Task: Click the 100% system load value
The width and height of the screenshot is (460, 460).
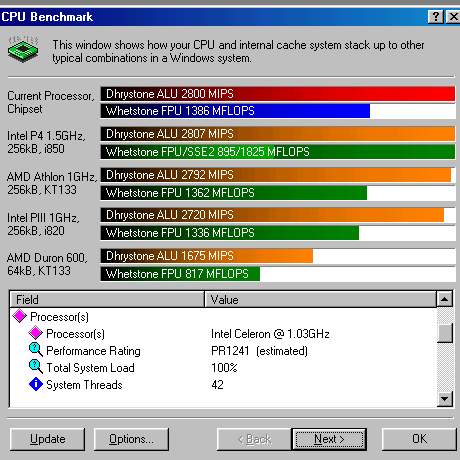Action: (224, 368)
